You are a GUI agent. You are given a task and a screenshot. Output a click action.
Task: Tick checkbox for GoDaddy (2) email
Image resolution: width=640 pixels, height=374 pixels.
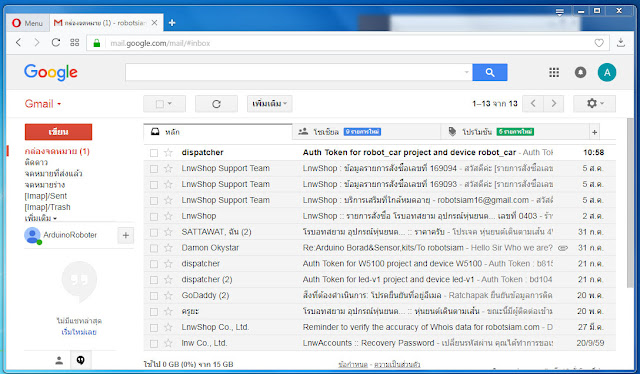point(154,296)
